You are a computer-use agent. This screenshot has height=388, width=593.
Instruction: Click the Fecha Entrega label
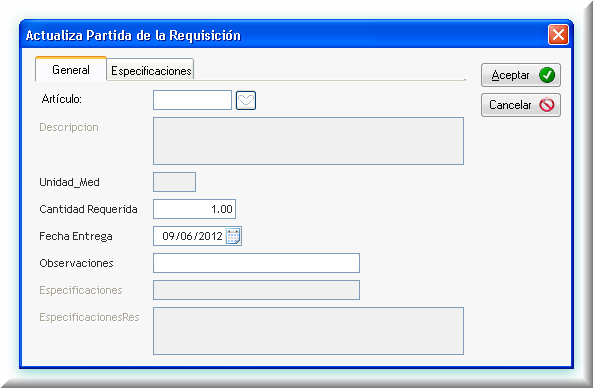tap(76, 236)
